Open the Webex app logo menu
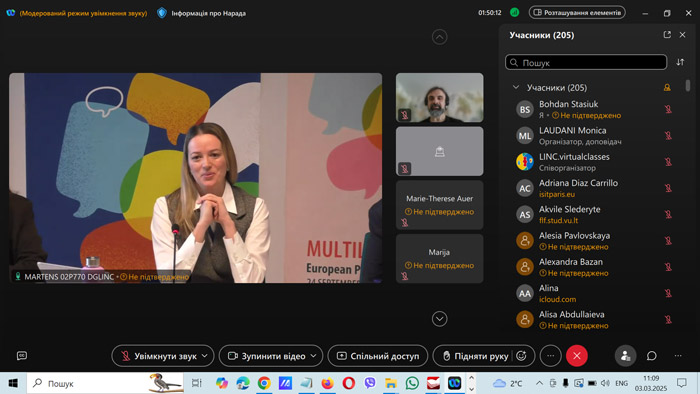This screenshot has width=700, height=394. tap(11, 13)
